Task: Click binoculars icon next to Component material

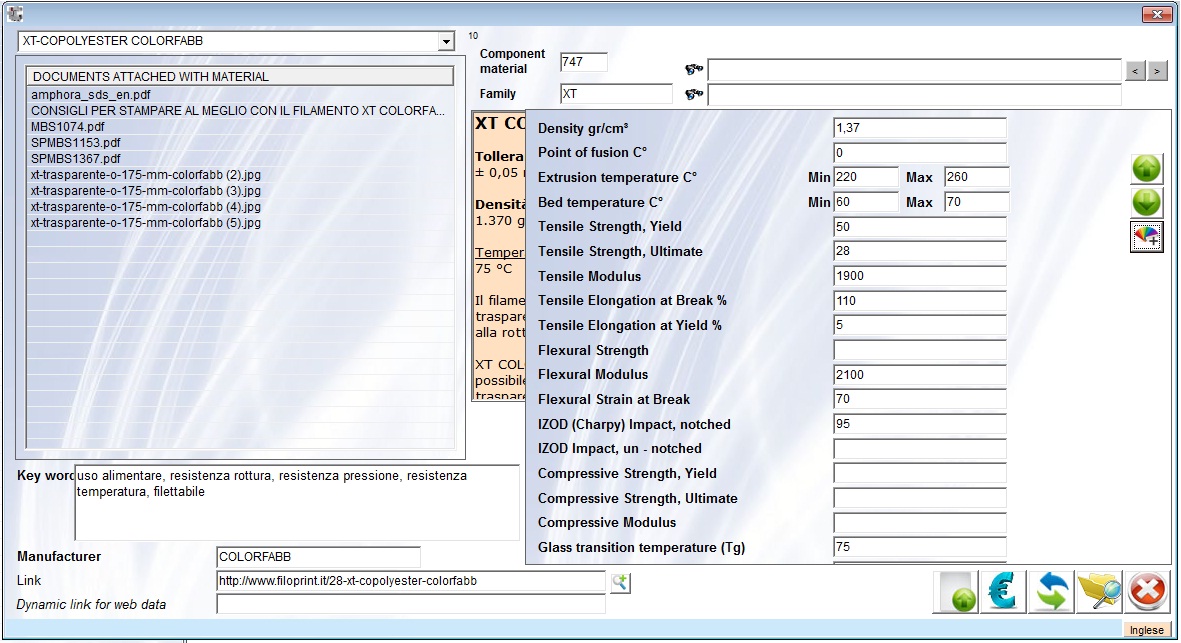Action: 694,69
